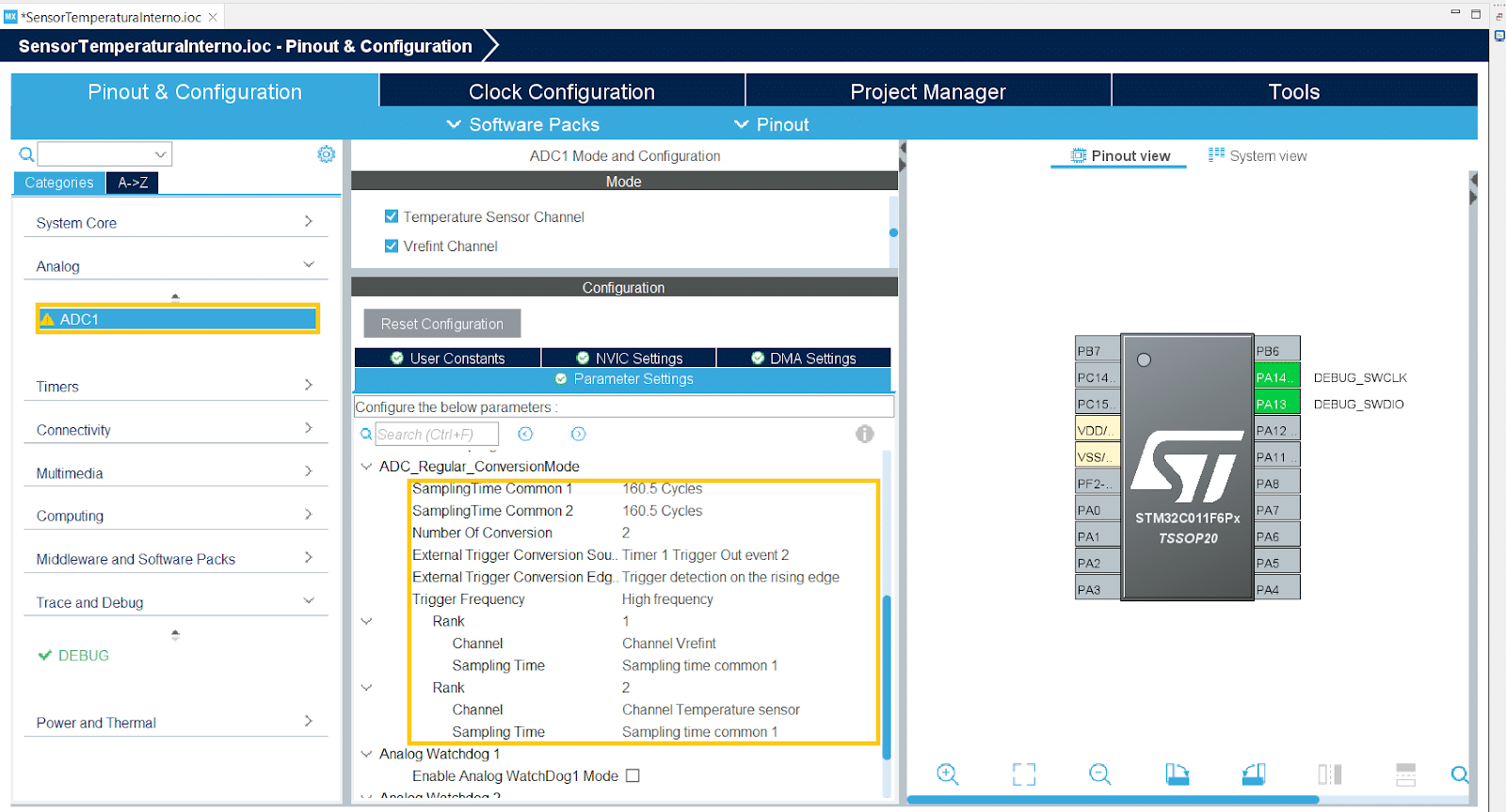Uncheck the Vrefint Channel checkbox
This screenshot has width=1506, height=812.
pyautogui.click(x=392, y=246)
